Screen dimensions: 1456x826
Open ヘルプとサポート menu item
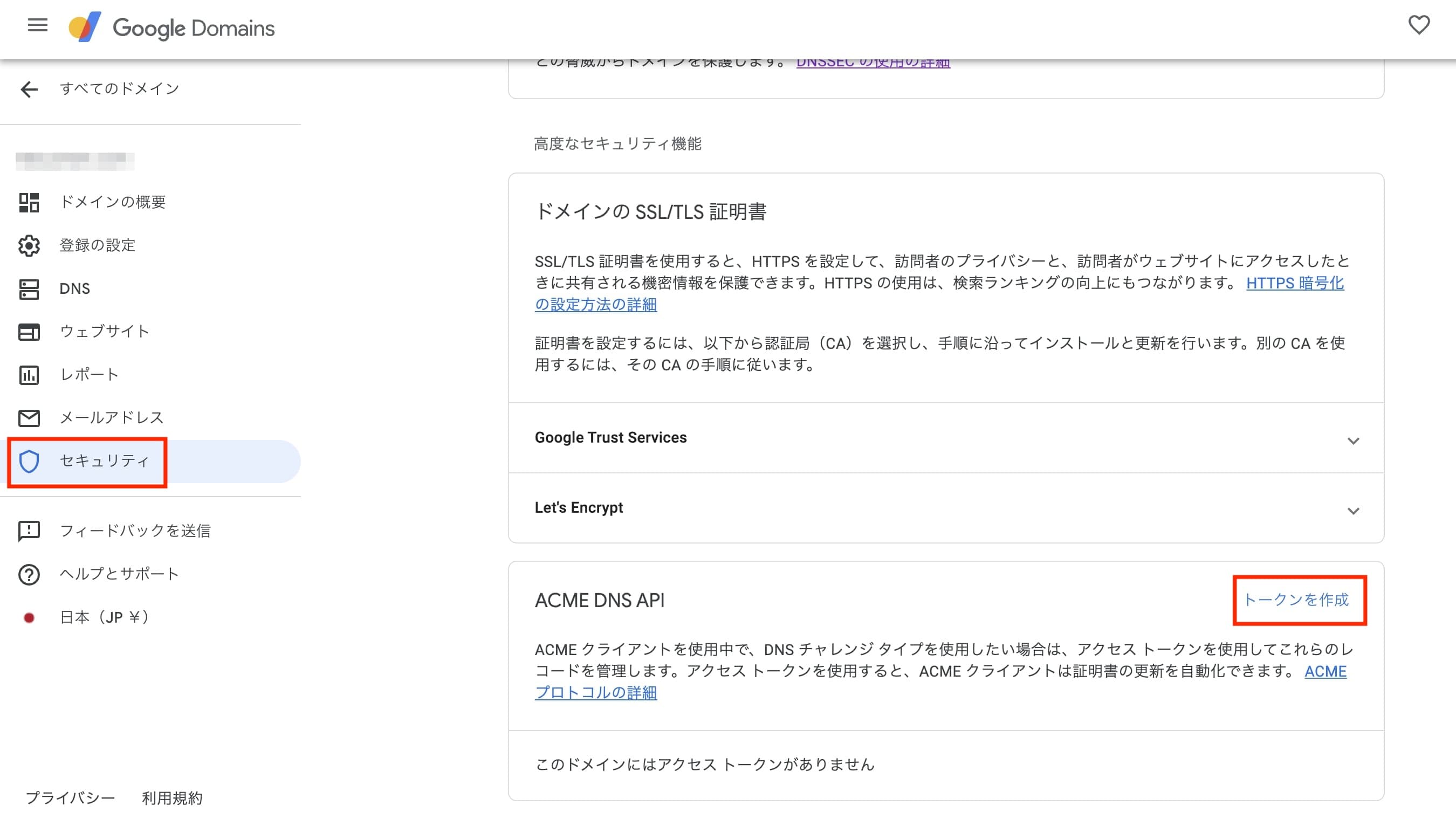coord(119,574)
